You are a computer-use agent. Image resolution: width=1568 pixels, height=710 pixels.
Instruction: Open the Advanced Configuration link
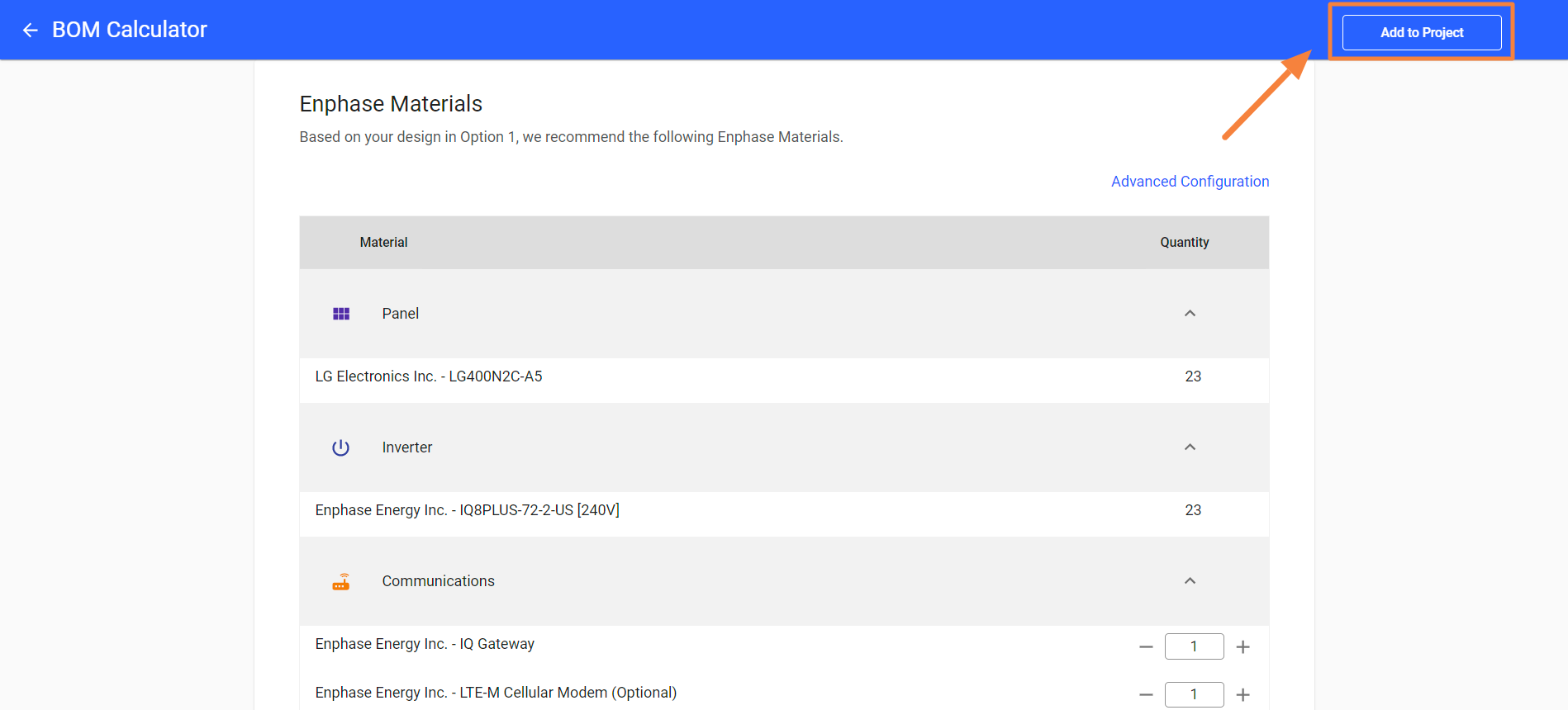tap(1190, 182)
